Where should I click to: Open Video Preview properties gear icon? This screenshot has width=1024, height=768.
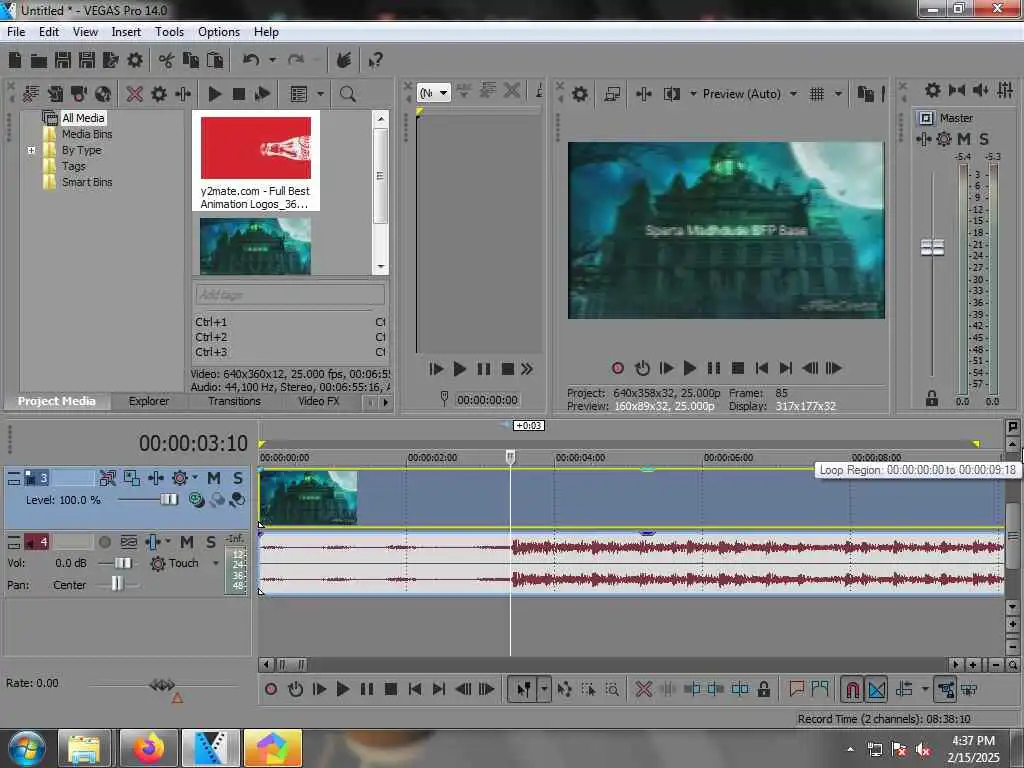click(579, 94)
